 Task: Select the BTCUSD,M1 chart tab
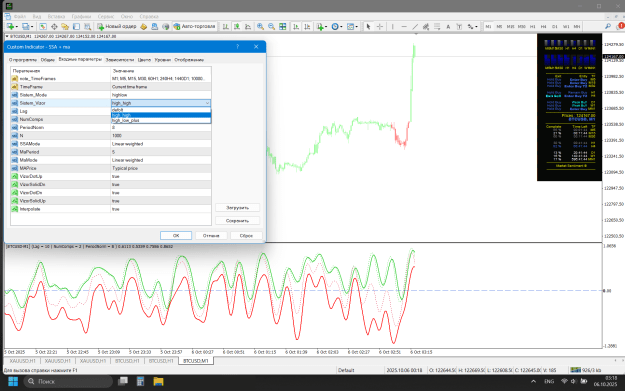click(x=196, y=361)
